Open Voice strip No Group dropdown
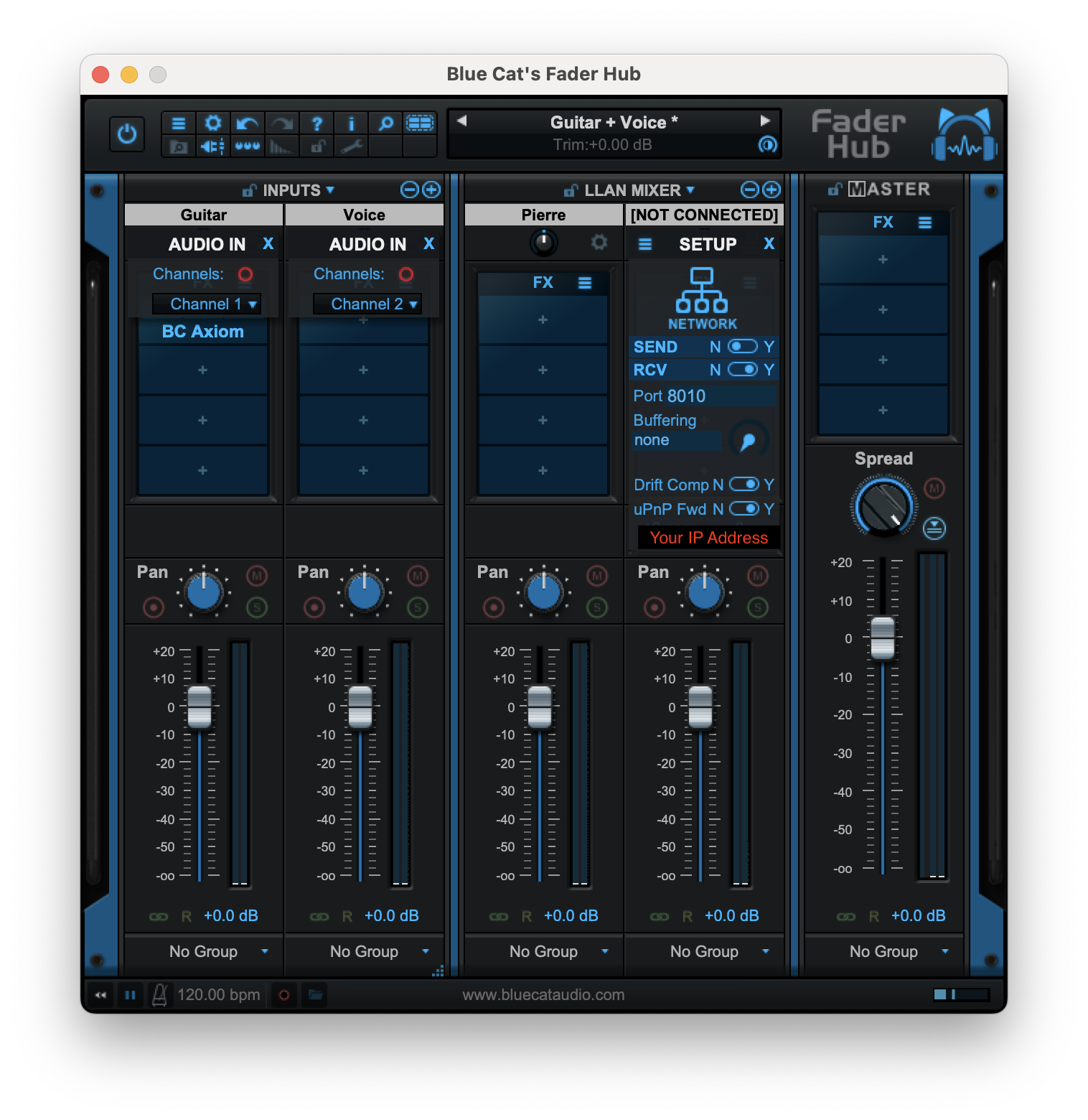The width and height of the screenshot is (1088, 1120). (365, 952)
